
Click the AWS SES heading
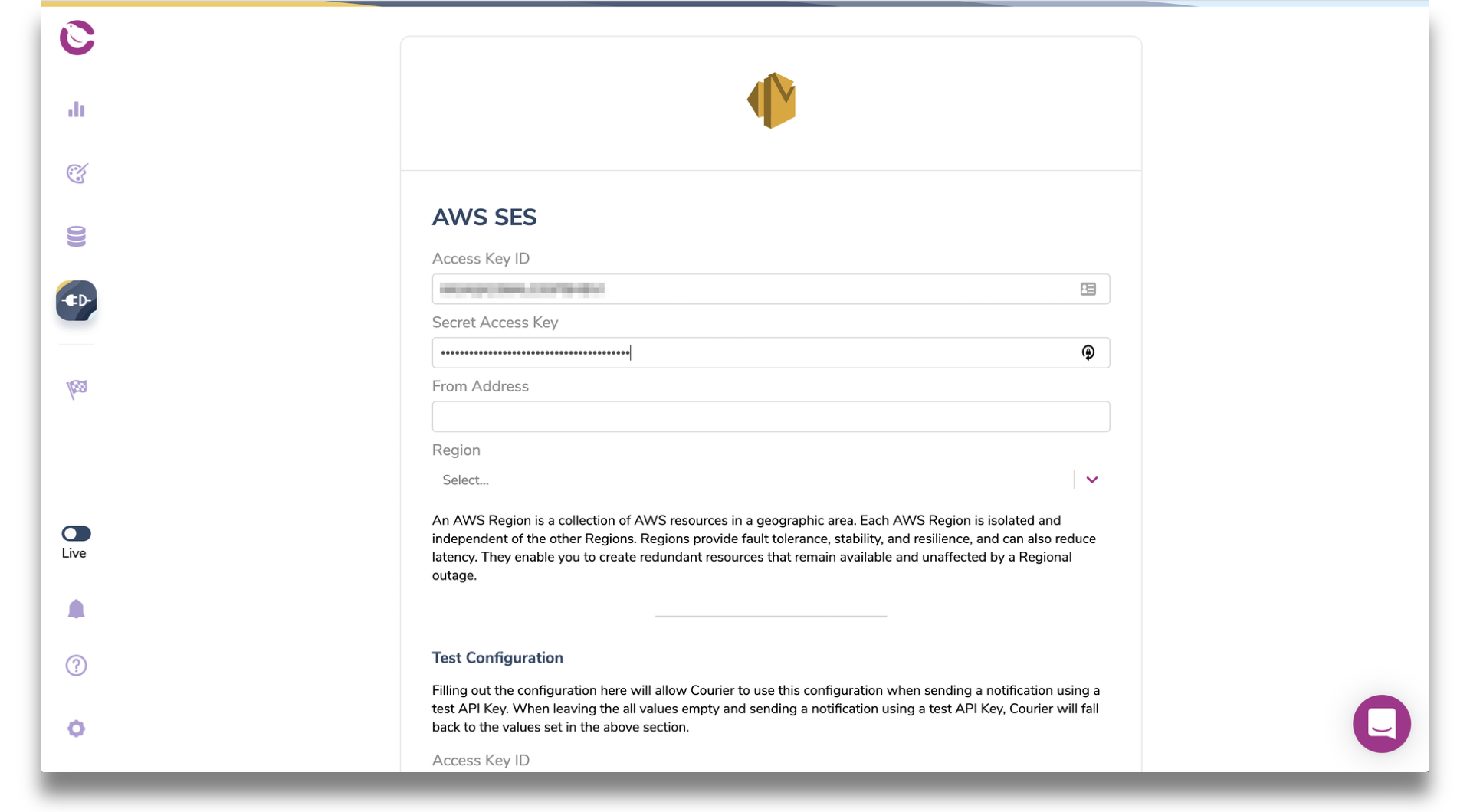click(484, 218)
